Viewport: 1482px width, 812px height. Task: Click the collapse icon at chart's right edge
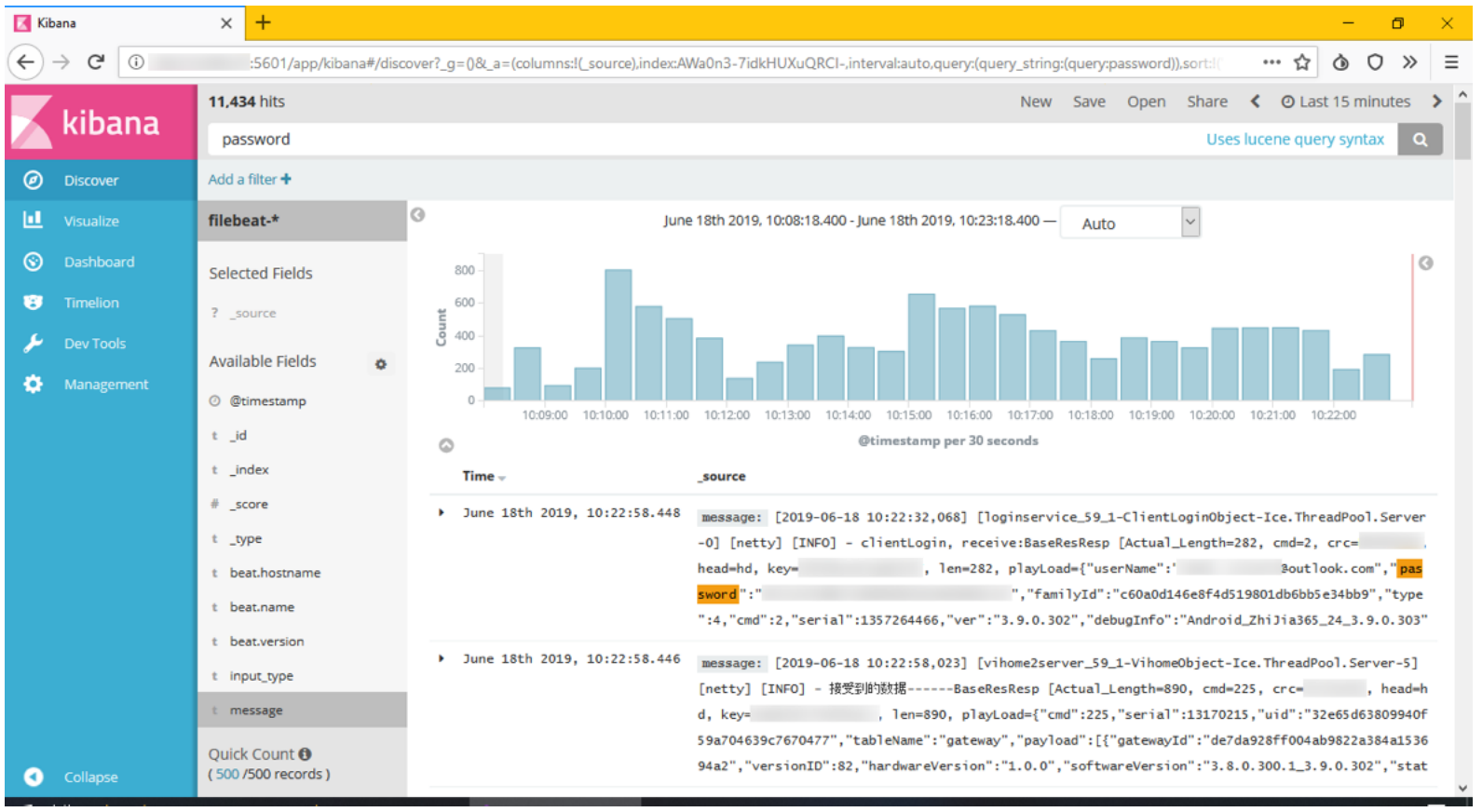pos(1425,264)
